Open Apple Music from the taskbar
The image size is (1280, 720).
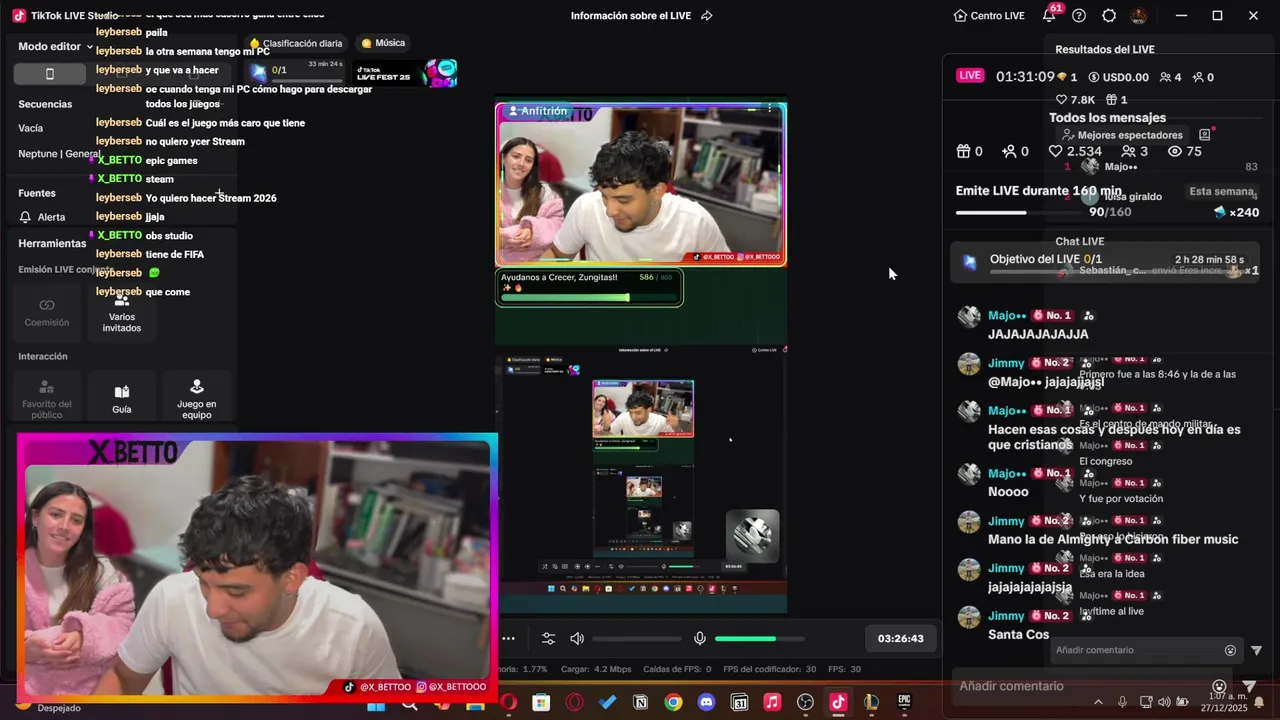click(772, 703)
